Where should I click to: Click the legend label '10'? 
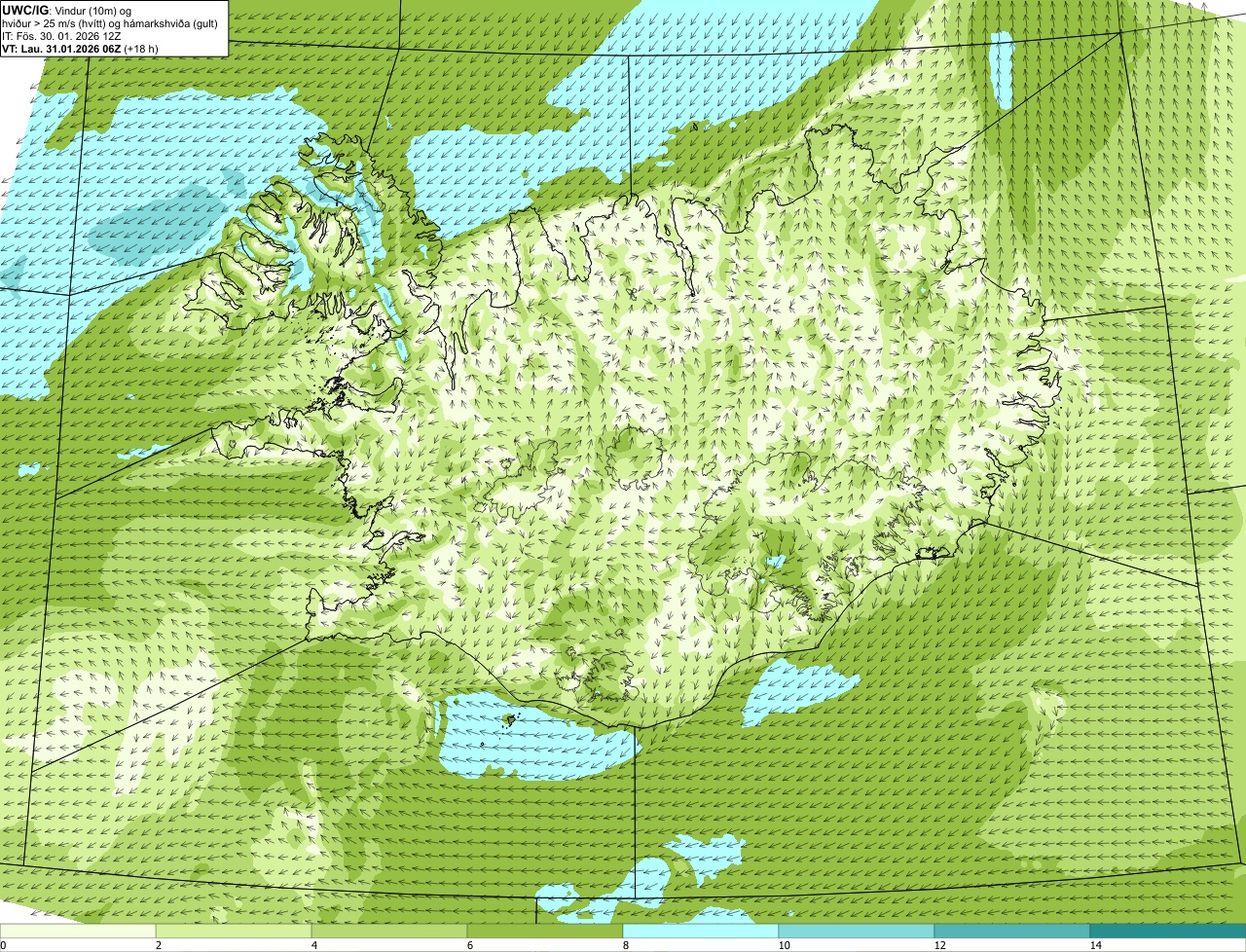click(784, 945)
